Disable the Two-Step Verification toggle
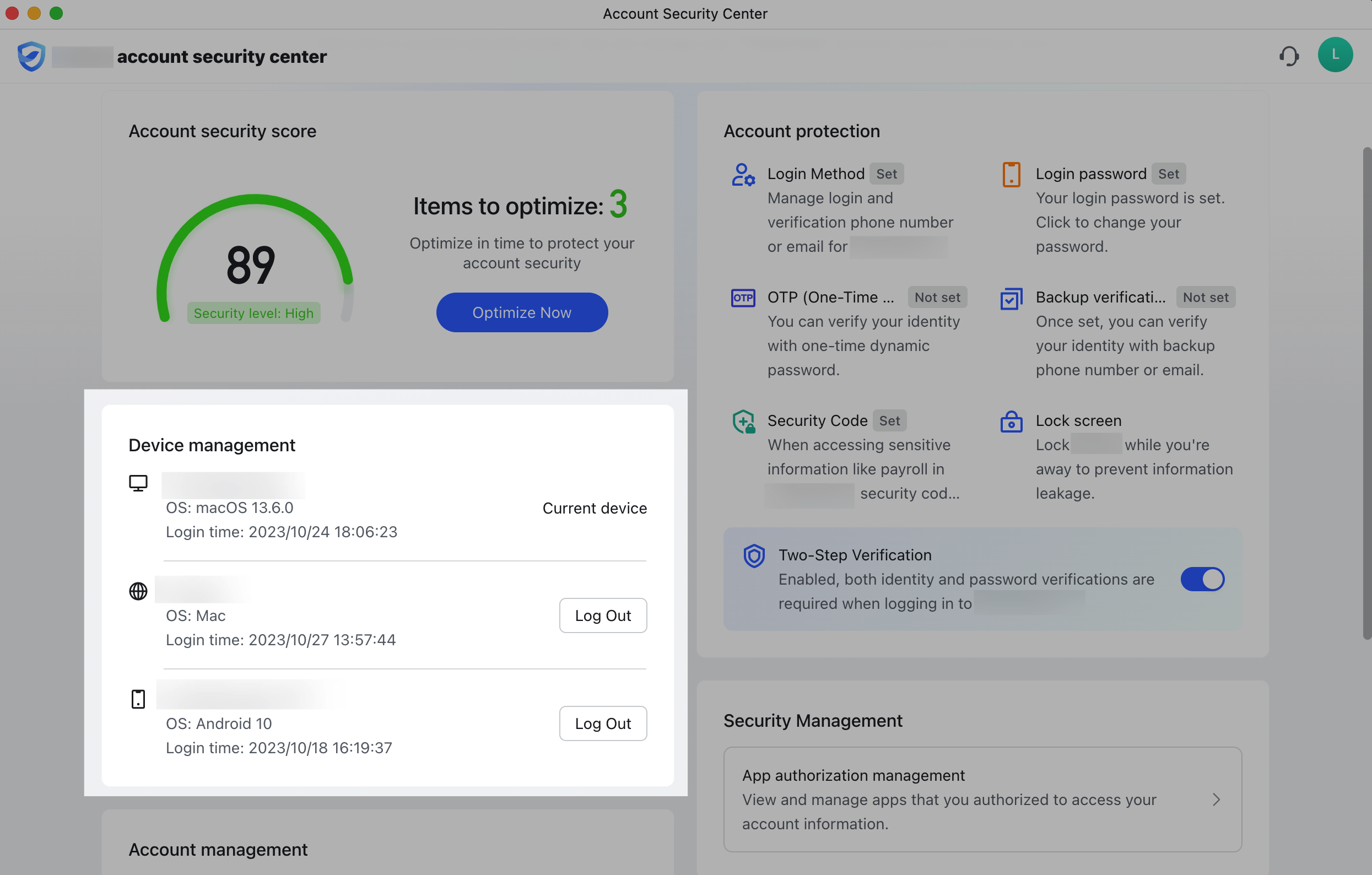Screen dimensions: 1372x875 [1203, 579]
